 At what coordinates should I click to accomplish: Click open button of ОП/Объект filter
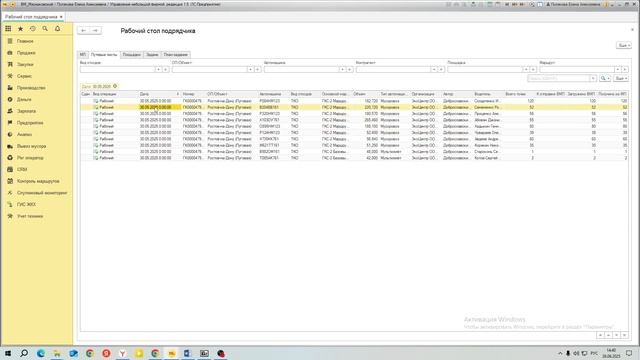click(x=258, y=69)
